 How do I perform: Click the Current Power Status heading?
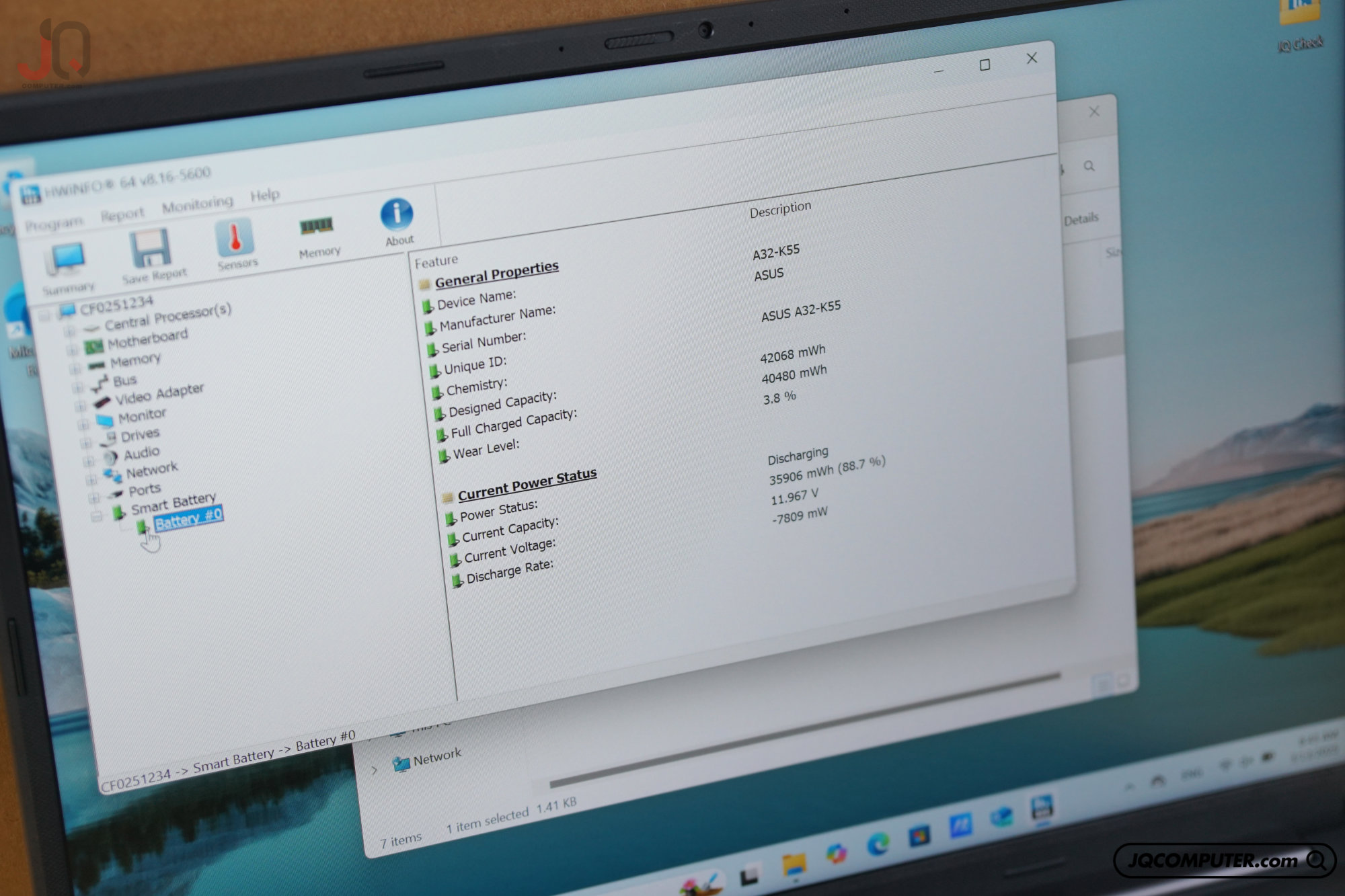tap(527, 484)
